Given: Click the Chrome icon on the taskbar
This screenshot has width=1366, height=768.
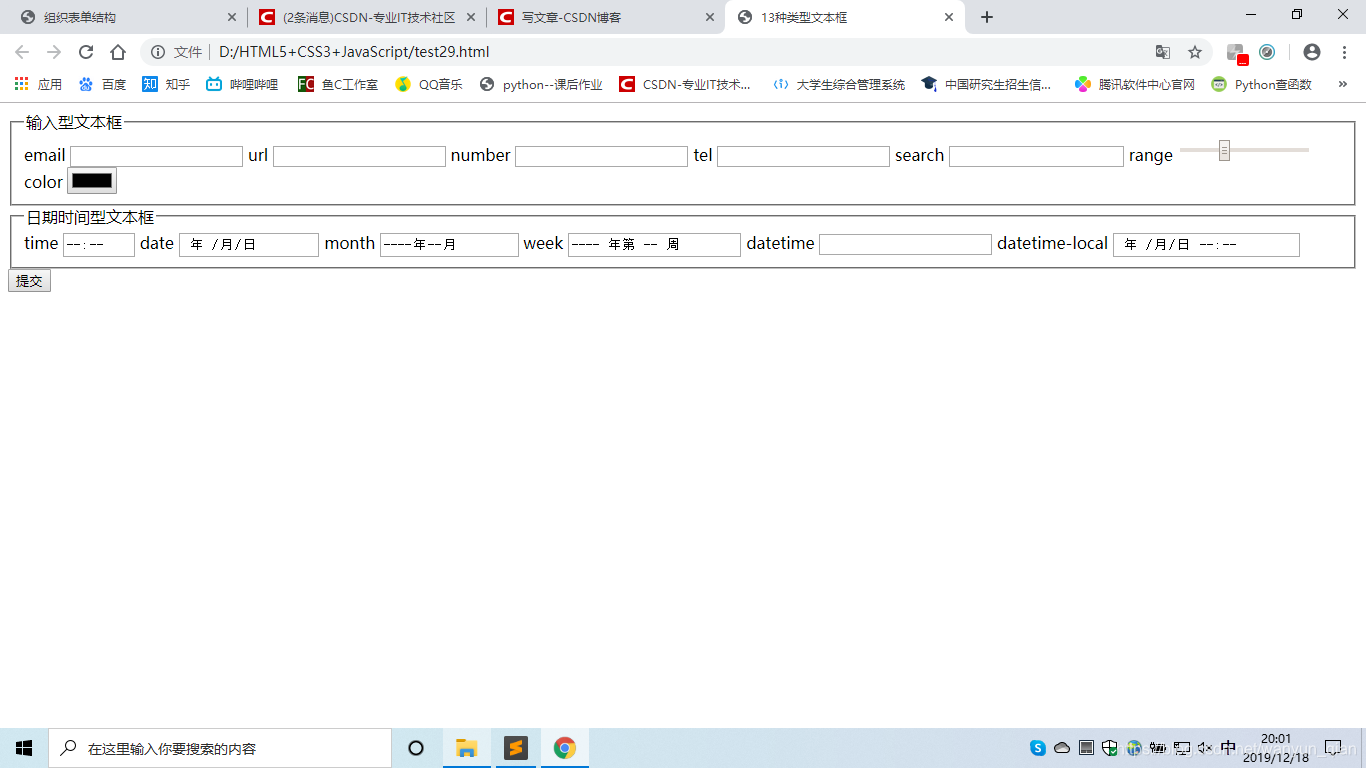Looking at the screenshot, I should pos(565,748).
